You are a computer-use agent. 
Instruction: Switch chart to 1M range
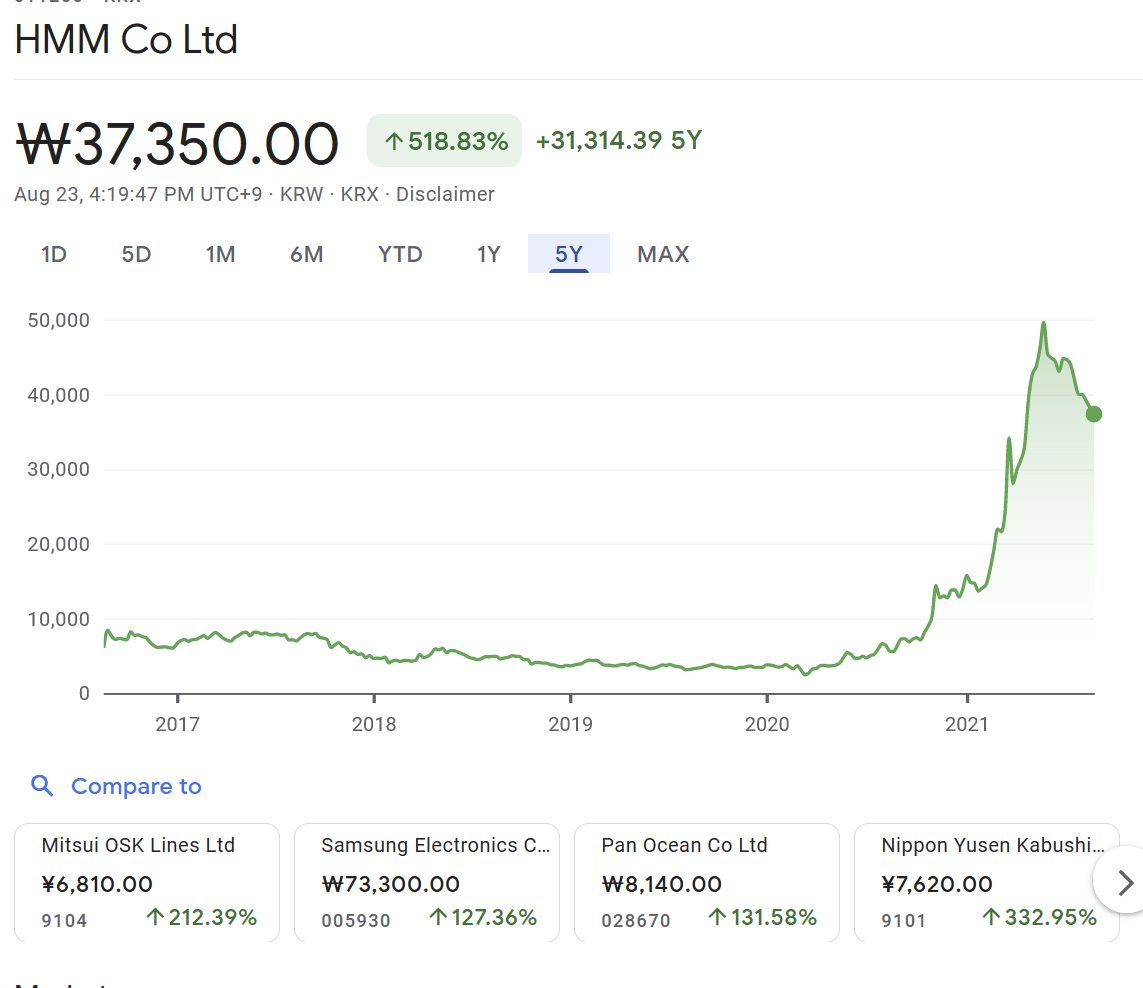220,254
